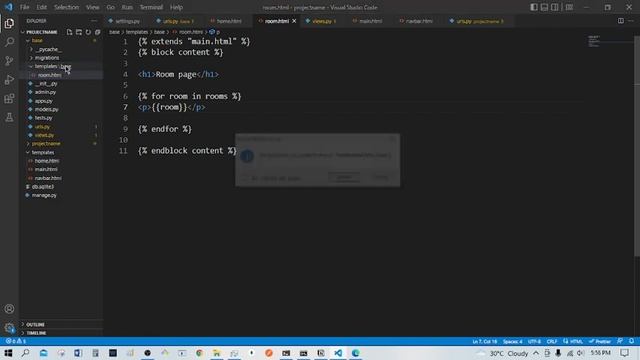Change encoding via UTF-8 status item

pyautogui.click(x=534, y=341)
